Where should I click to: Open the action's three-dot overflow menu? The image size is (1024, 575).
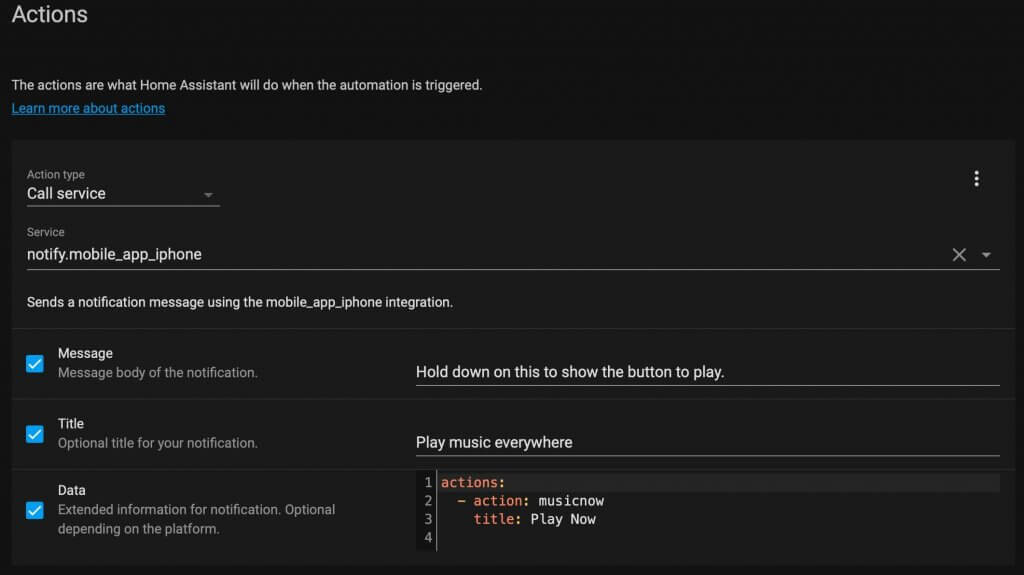click(x=976, y=178)
